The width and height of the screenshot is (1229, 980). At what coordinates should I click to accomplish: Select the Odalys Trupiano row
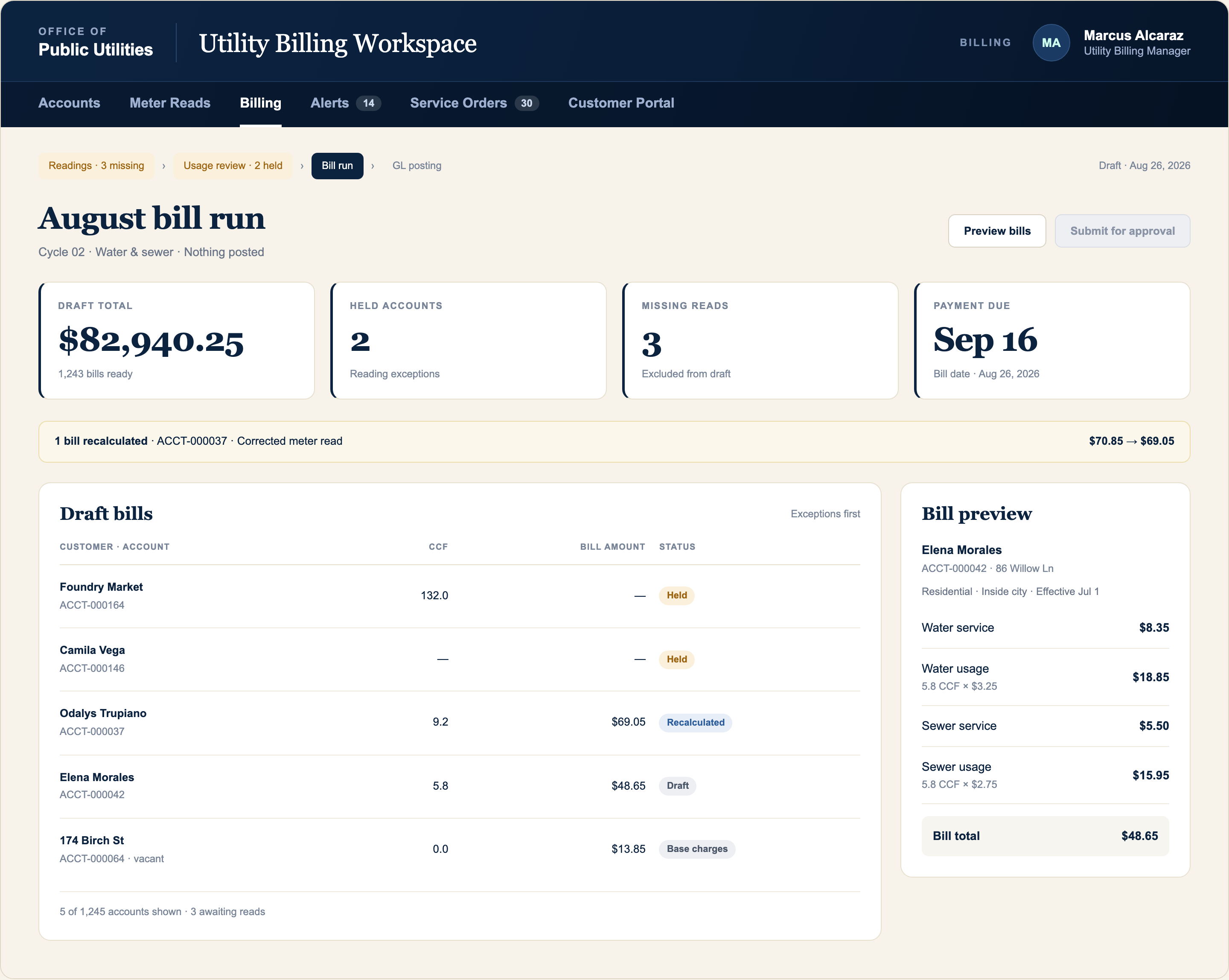click(x=460, y=723)
